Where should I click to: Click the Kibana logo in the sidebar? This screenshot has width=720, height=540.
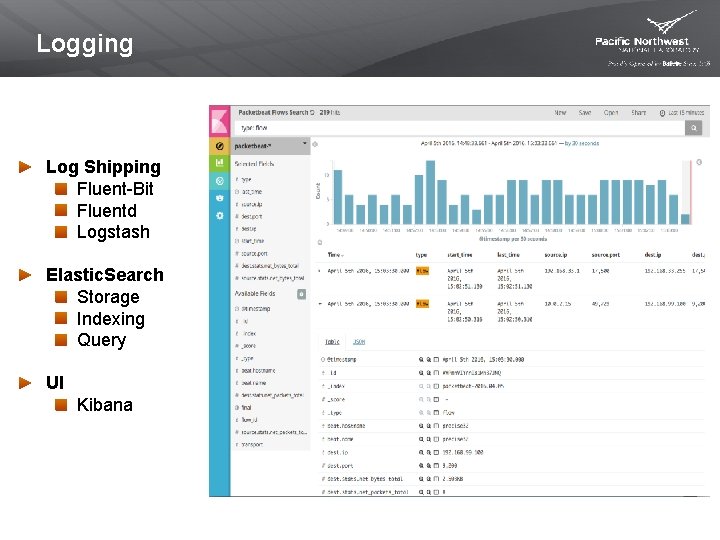(x=219, y=121)
